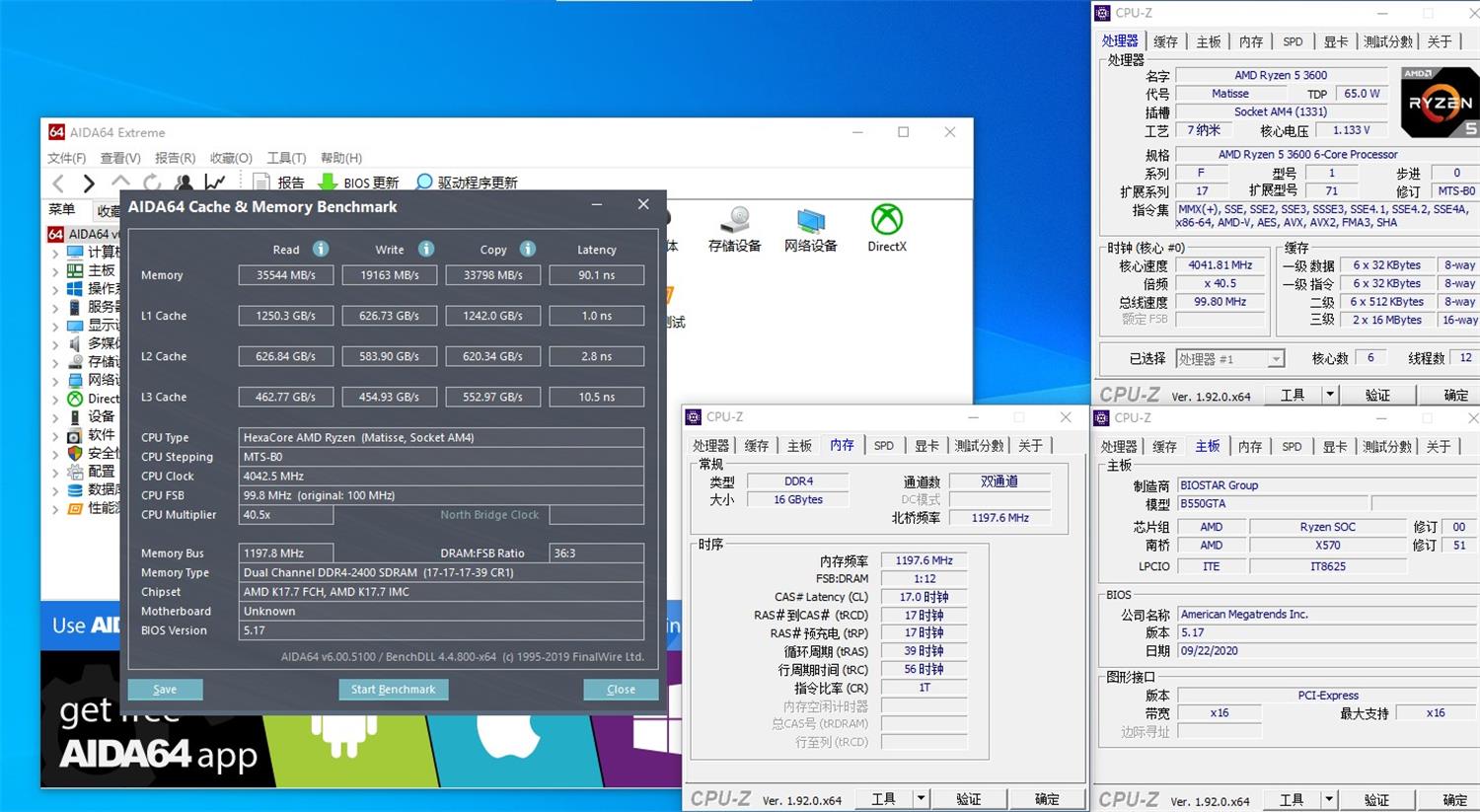Switch to 缓存 tab in CPU-Z processor window
Screen dimensions: 1480x812
(1165, 41)
